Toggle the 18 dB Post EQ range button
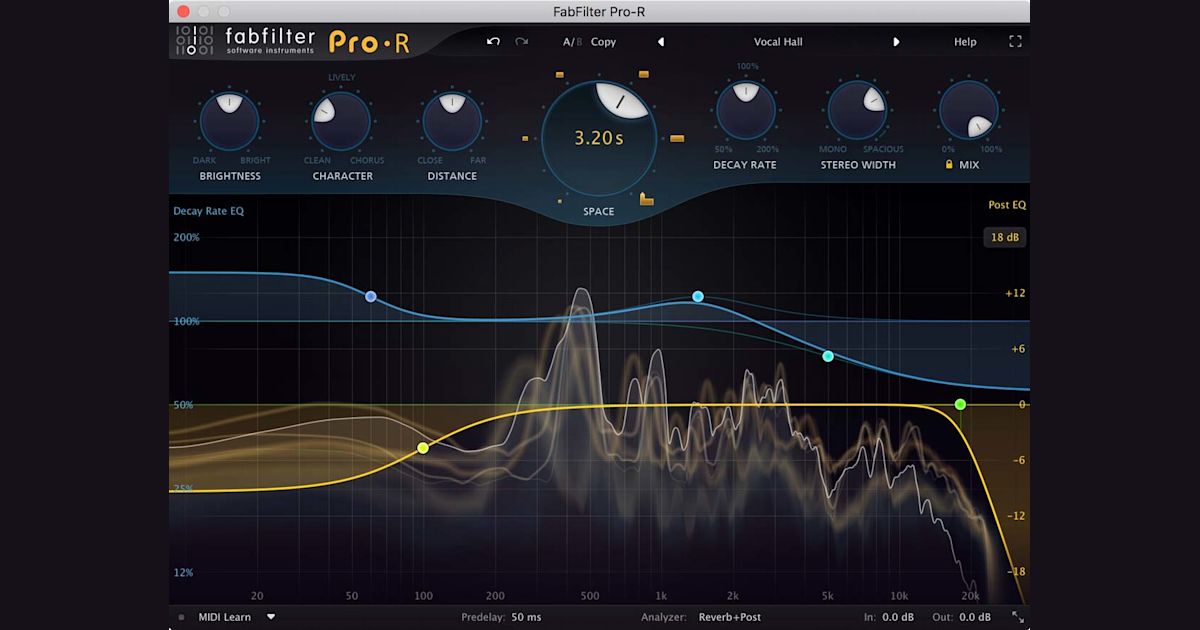Image resolution: width=1200 pixels, height=630 pixels. (1004, 237)
